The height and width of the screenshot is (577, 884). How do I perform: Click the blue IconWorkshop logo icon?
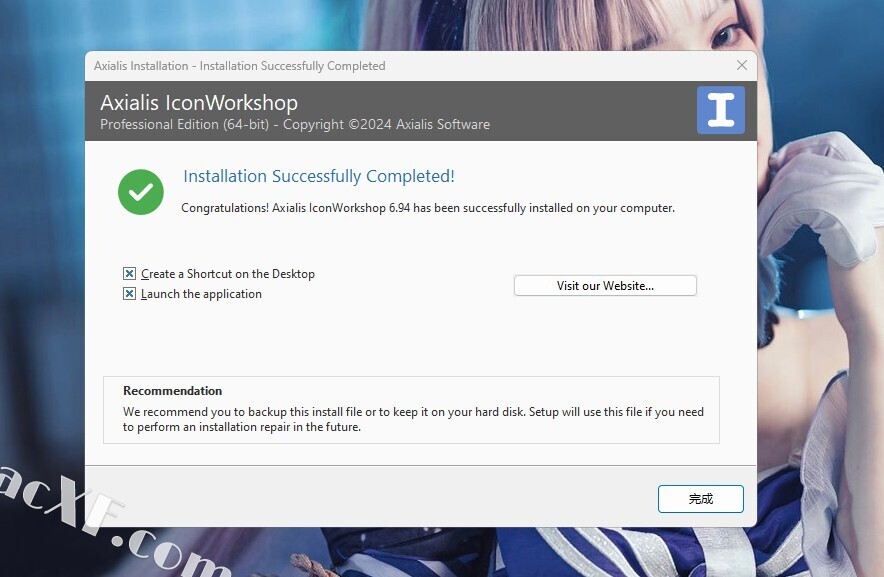[721, 110]
